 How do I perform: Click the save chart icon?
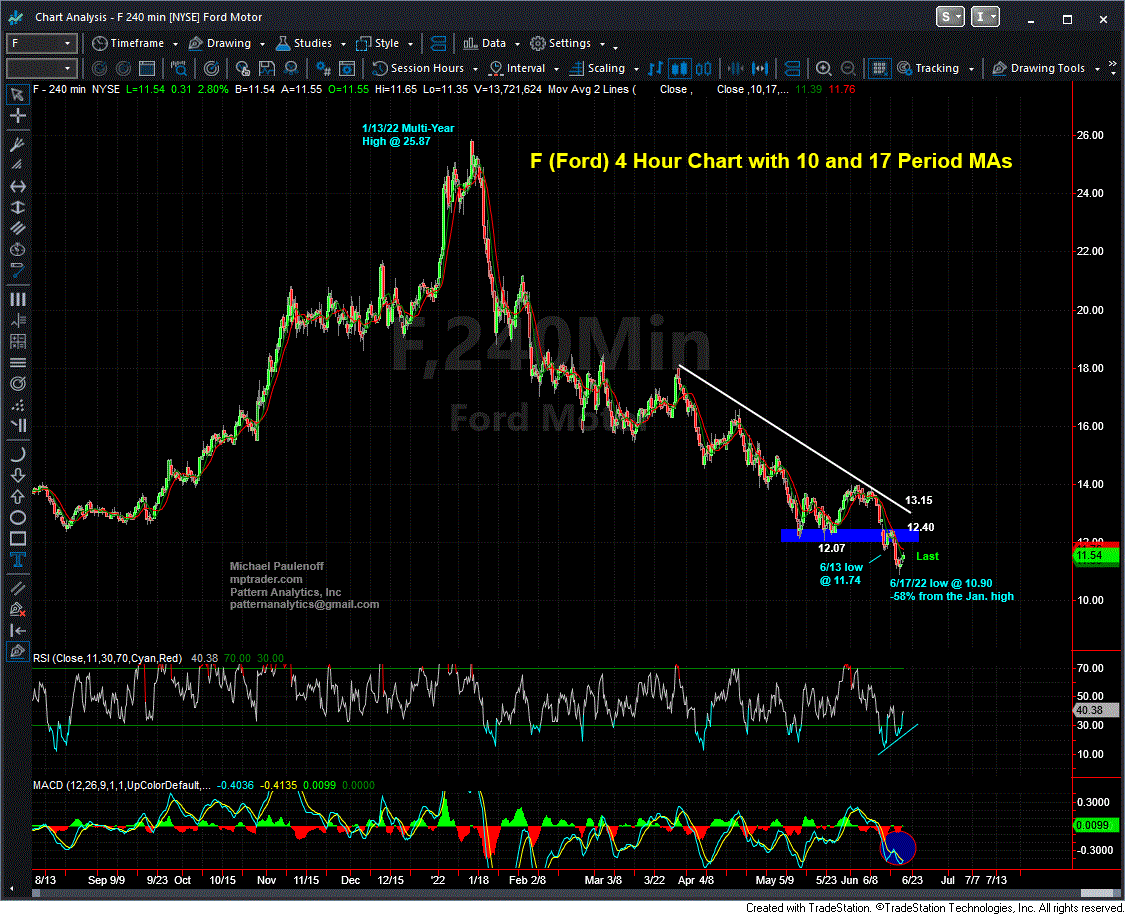click(x=267, y=68)
